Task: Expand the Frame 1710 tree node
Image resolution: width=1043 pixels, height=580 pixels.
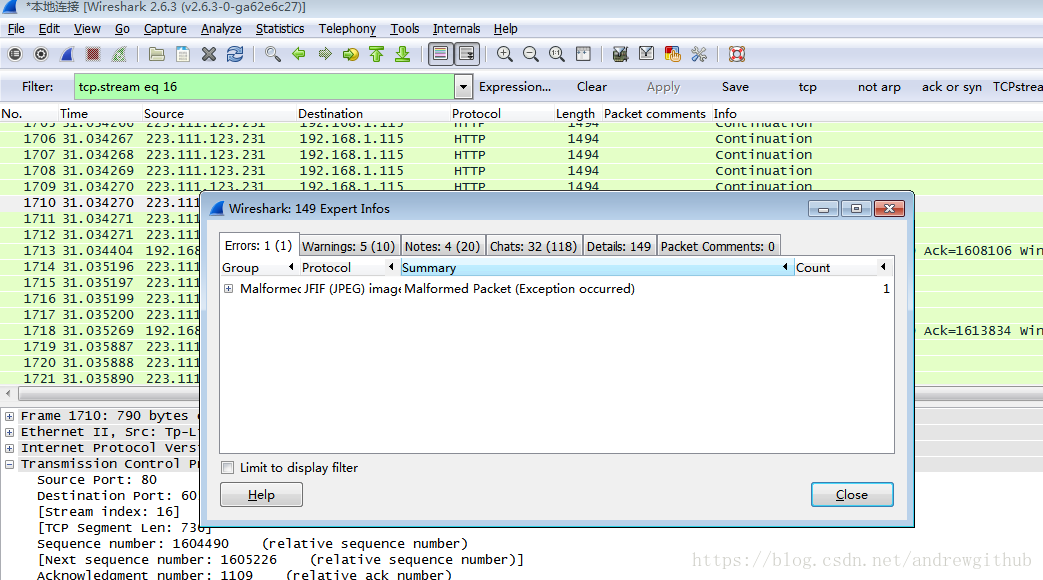Action: click(9, 416)
